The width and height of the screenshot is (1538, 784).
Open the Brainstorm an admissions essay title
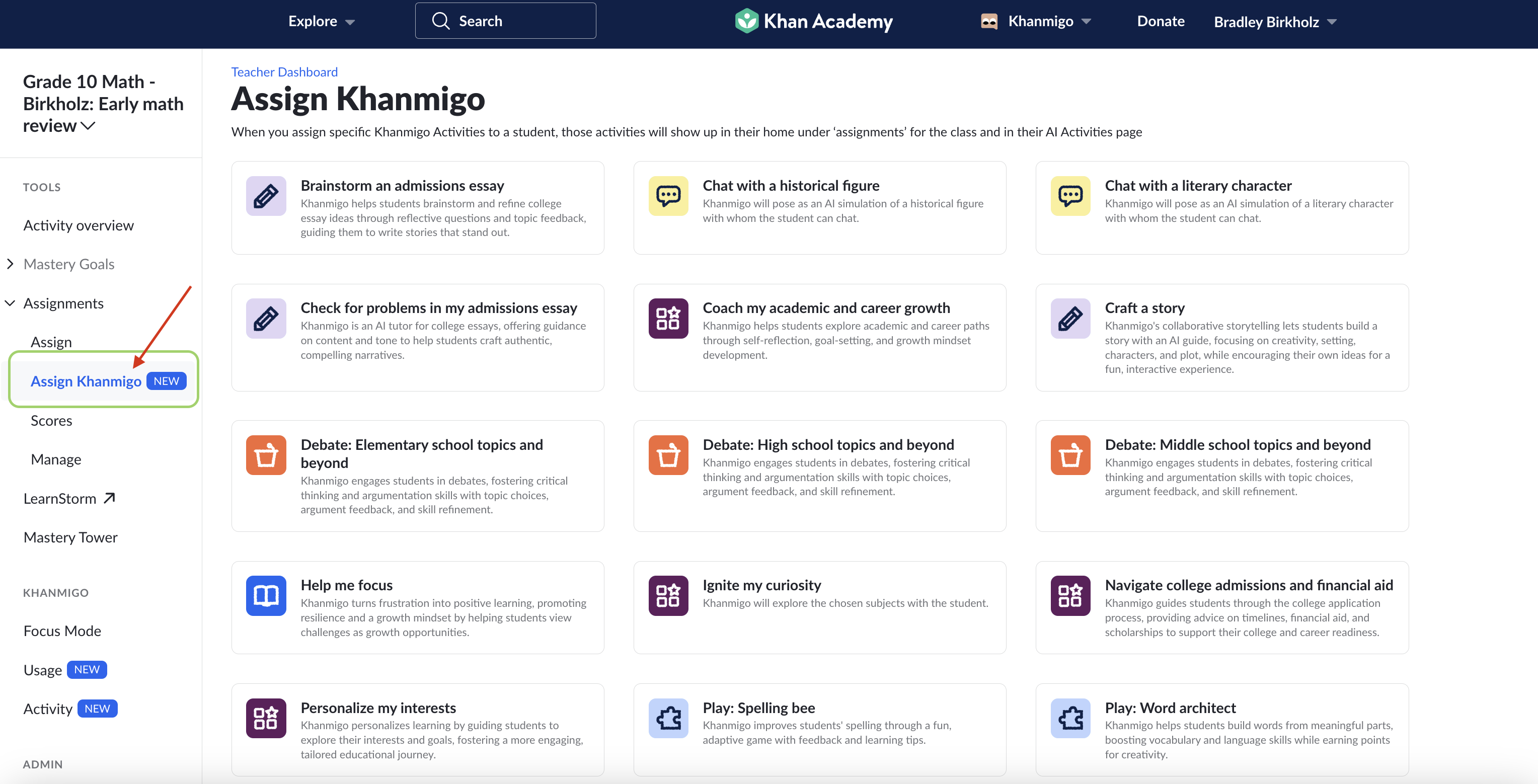coord(402,186)
